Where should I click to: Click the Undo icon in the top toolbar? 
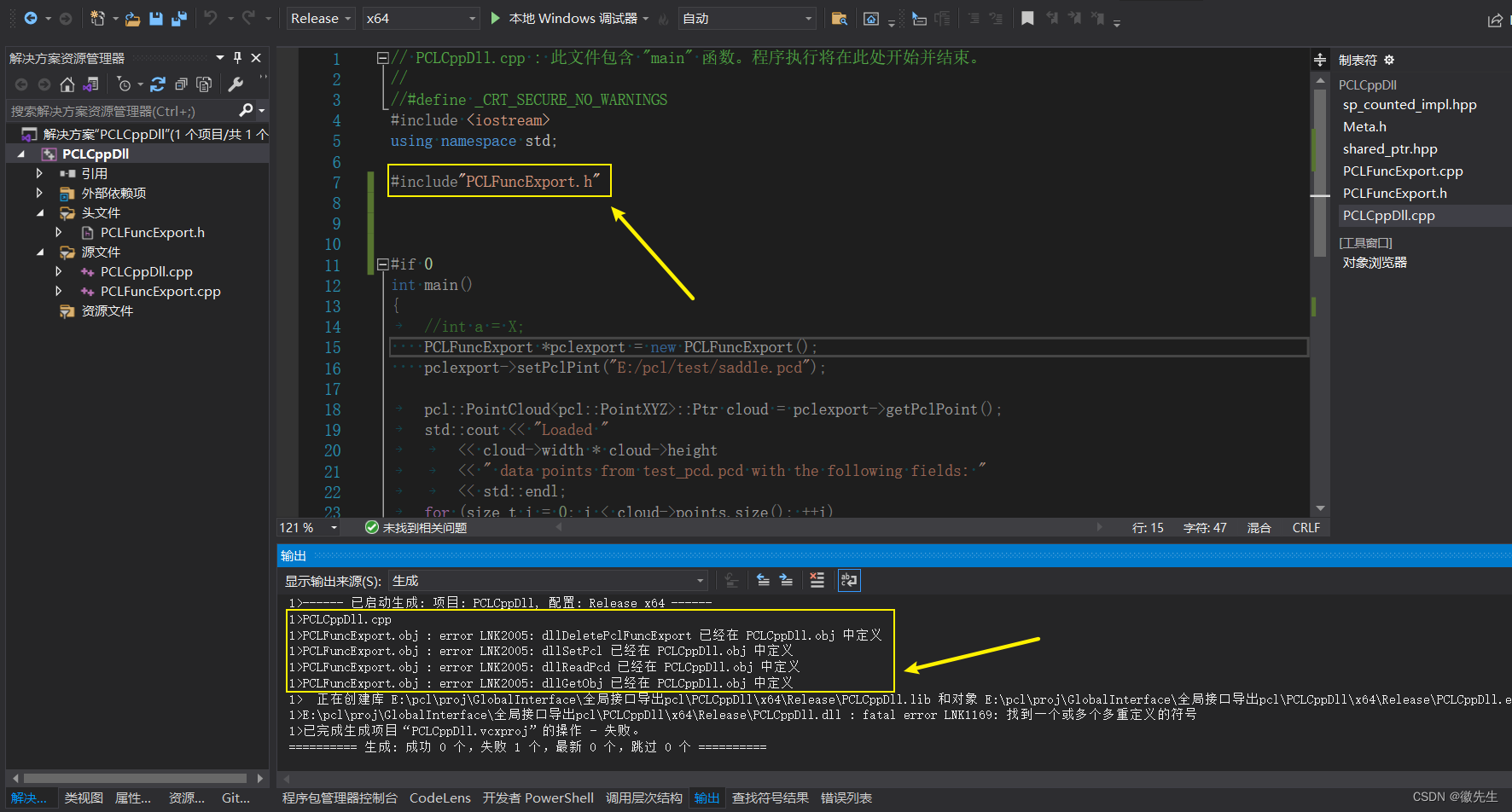(209, 18)
